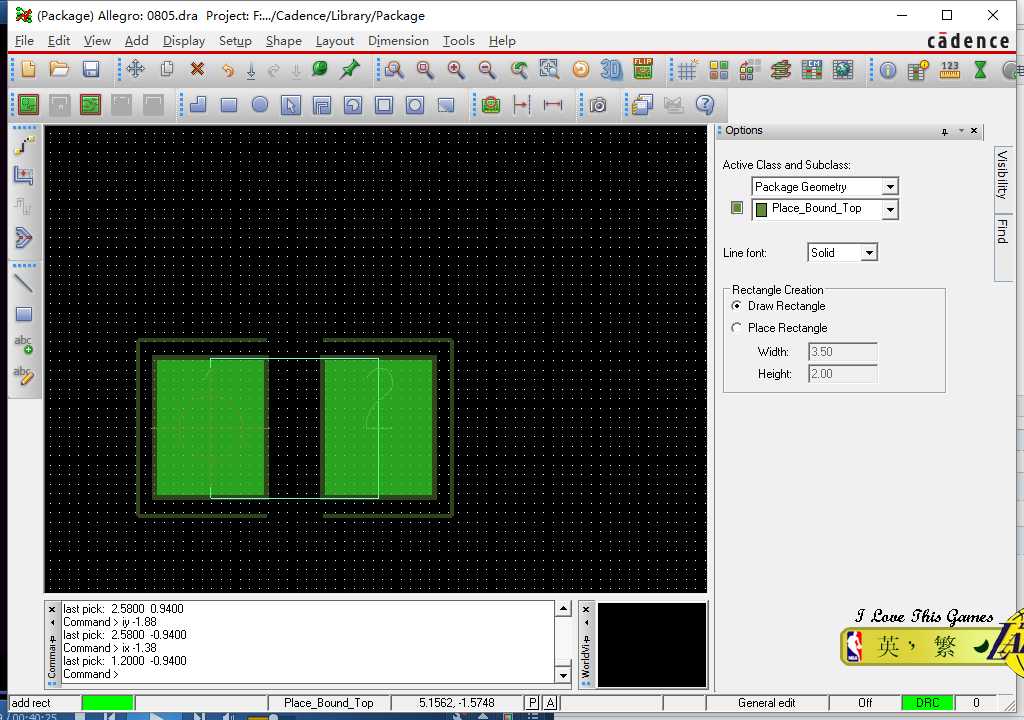Open the Shape menu
Image resolution: width=1024 pixels, height=720 pixels.
coord(283,41)
